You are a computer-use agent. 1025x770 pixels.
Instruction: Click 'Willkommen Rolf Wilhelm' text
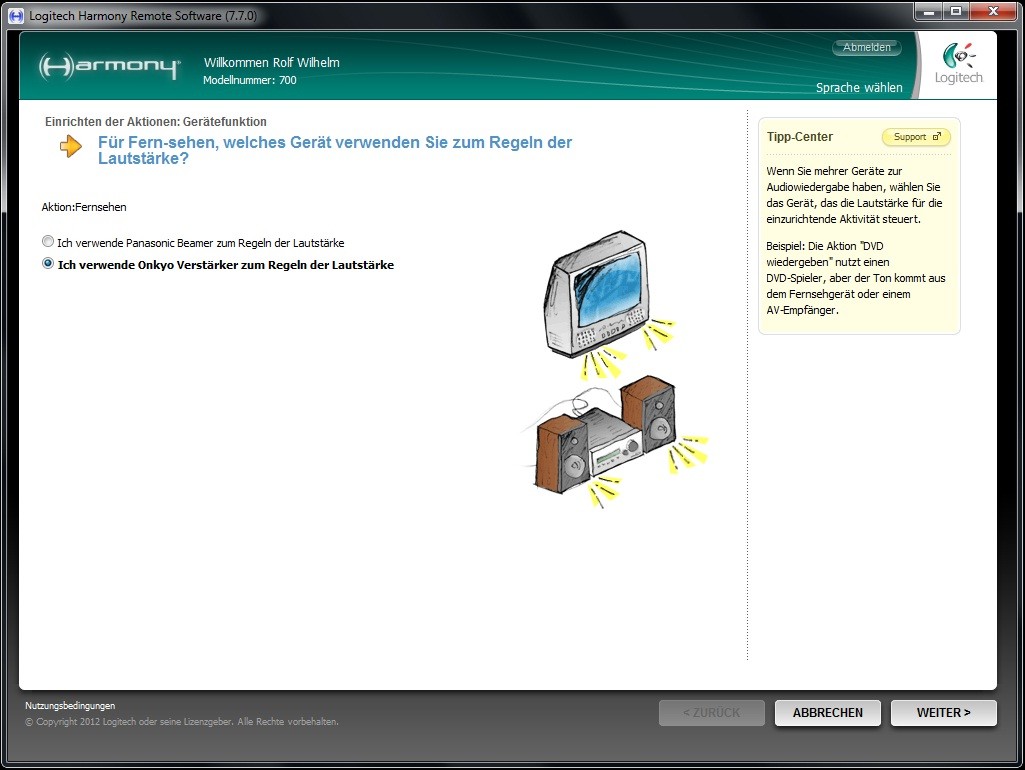coord(271,63)
